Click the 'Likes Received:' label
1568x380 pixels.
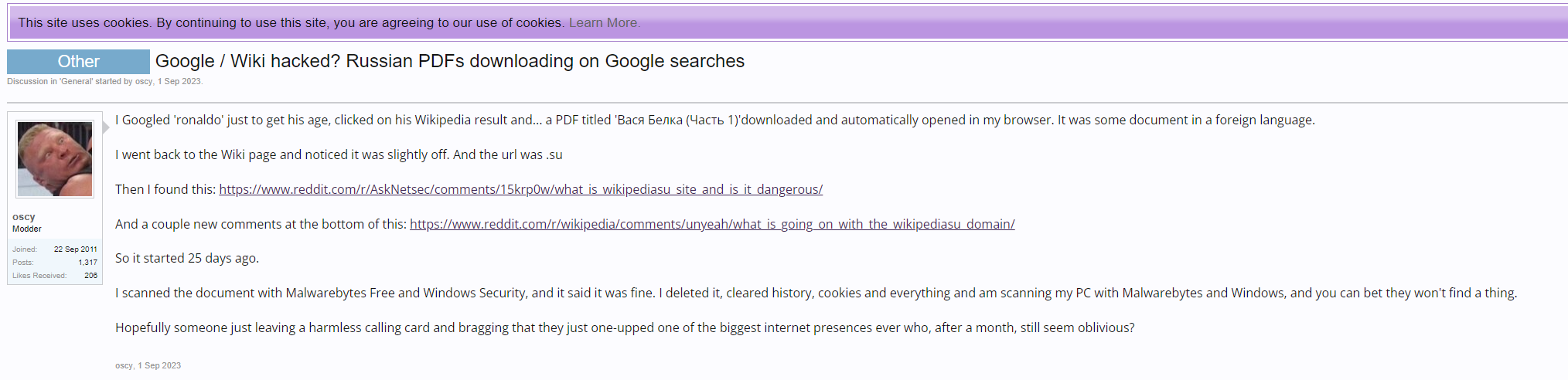(x=39, y=276)
